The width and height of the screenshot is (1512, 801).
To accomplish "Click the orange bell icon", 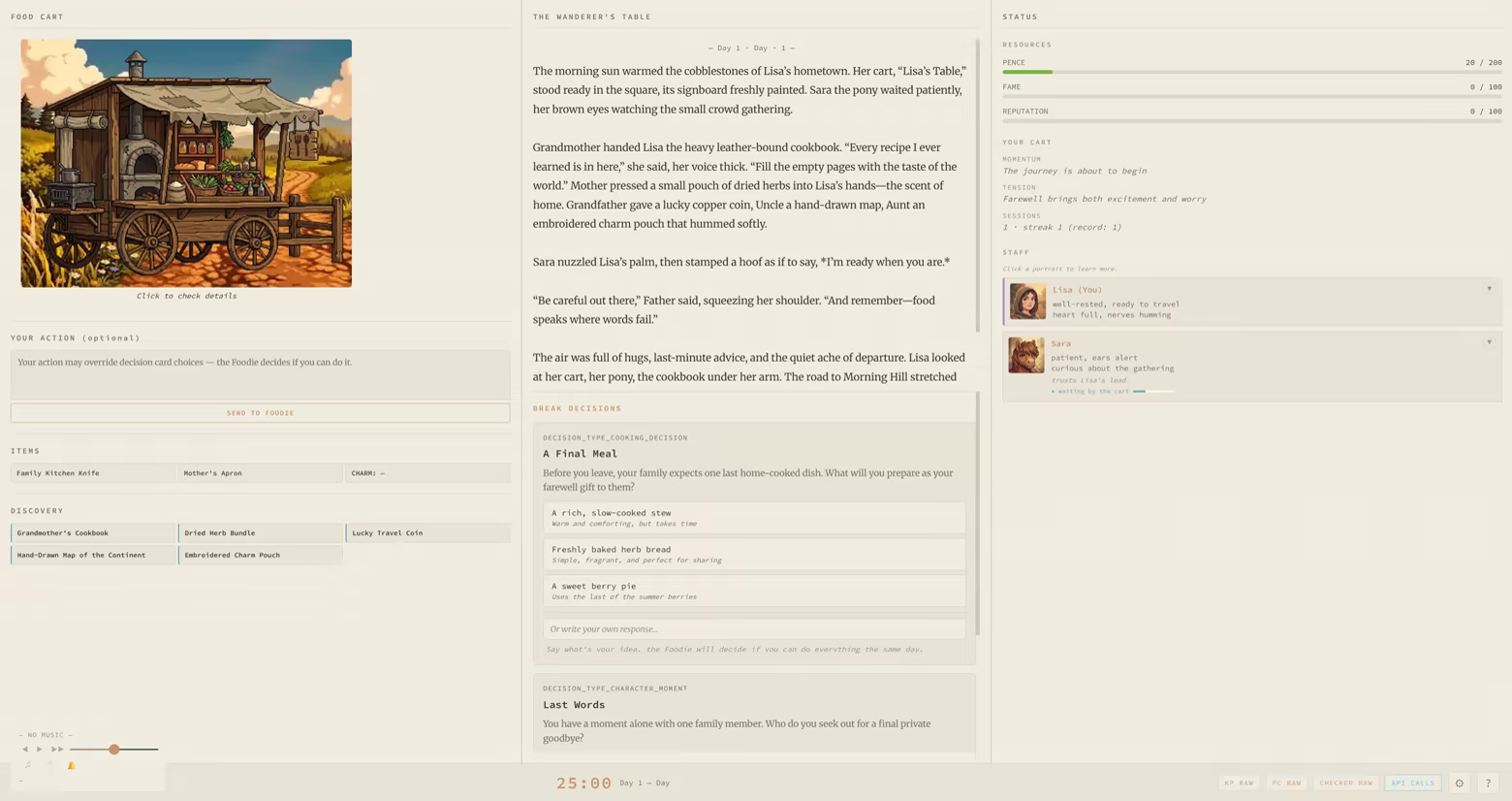I will [71, 765].
